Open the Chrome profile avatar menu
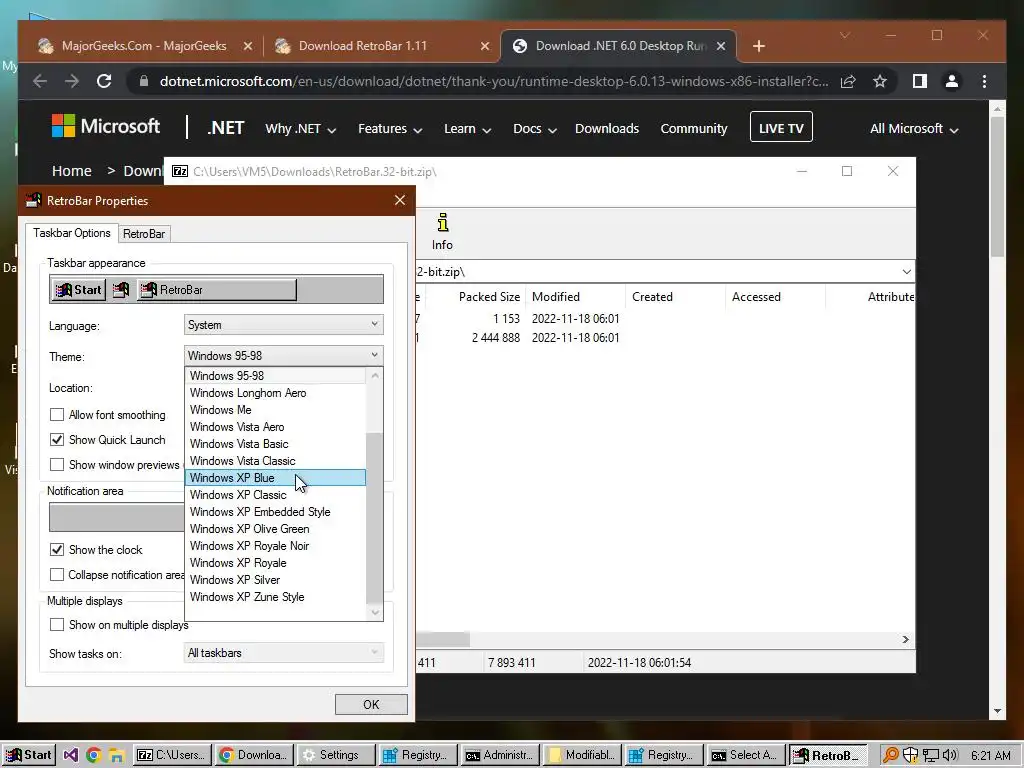This screenshot has height=768, width=1024. click(x=952, y=81)
